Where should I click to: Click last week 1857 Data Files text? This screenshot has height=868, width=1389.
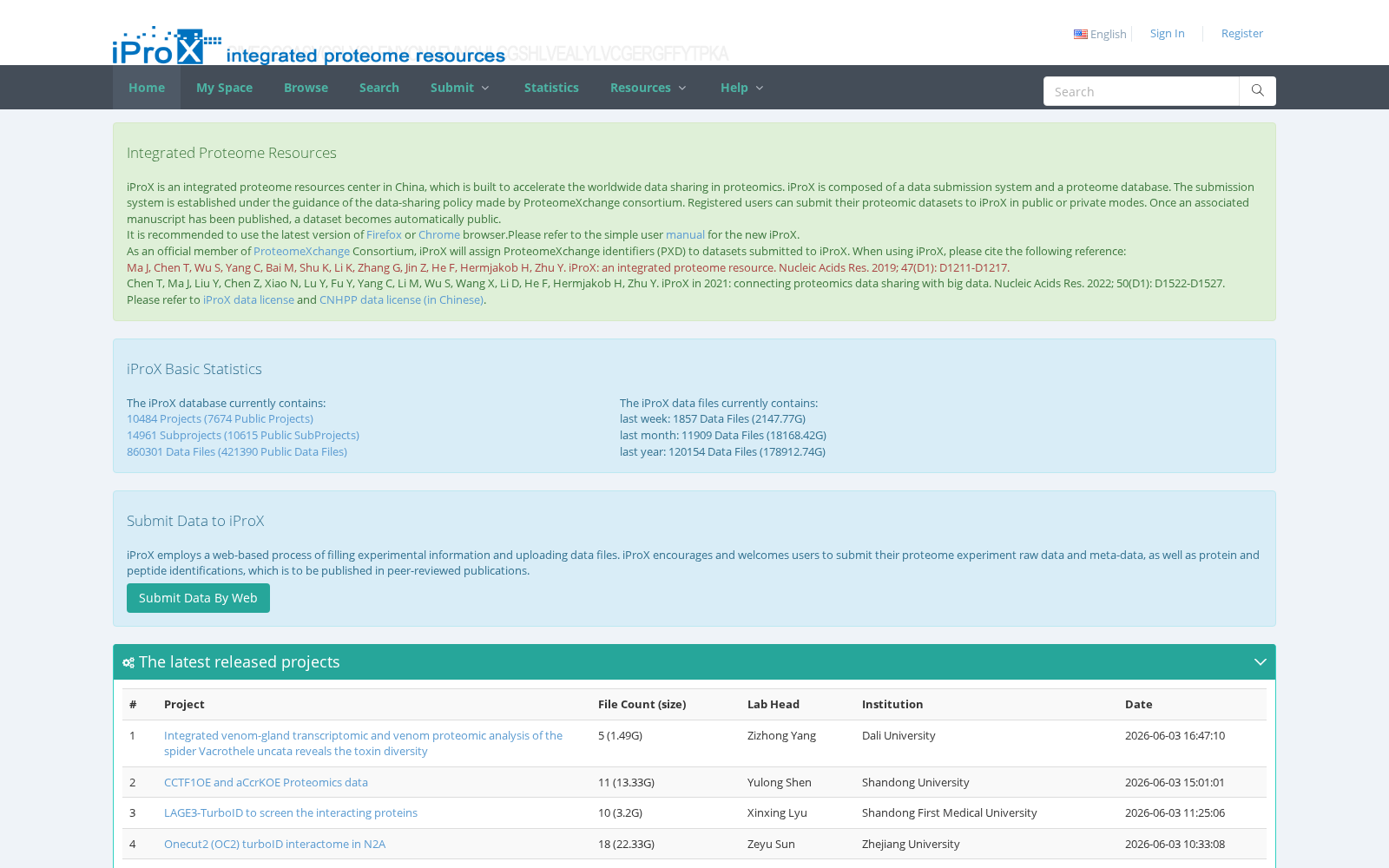coord(713,418)
